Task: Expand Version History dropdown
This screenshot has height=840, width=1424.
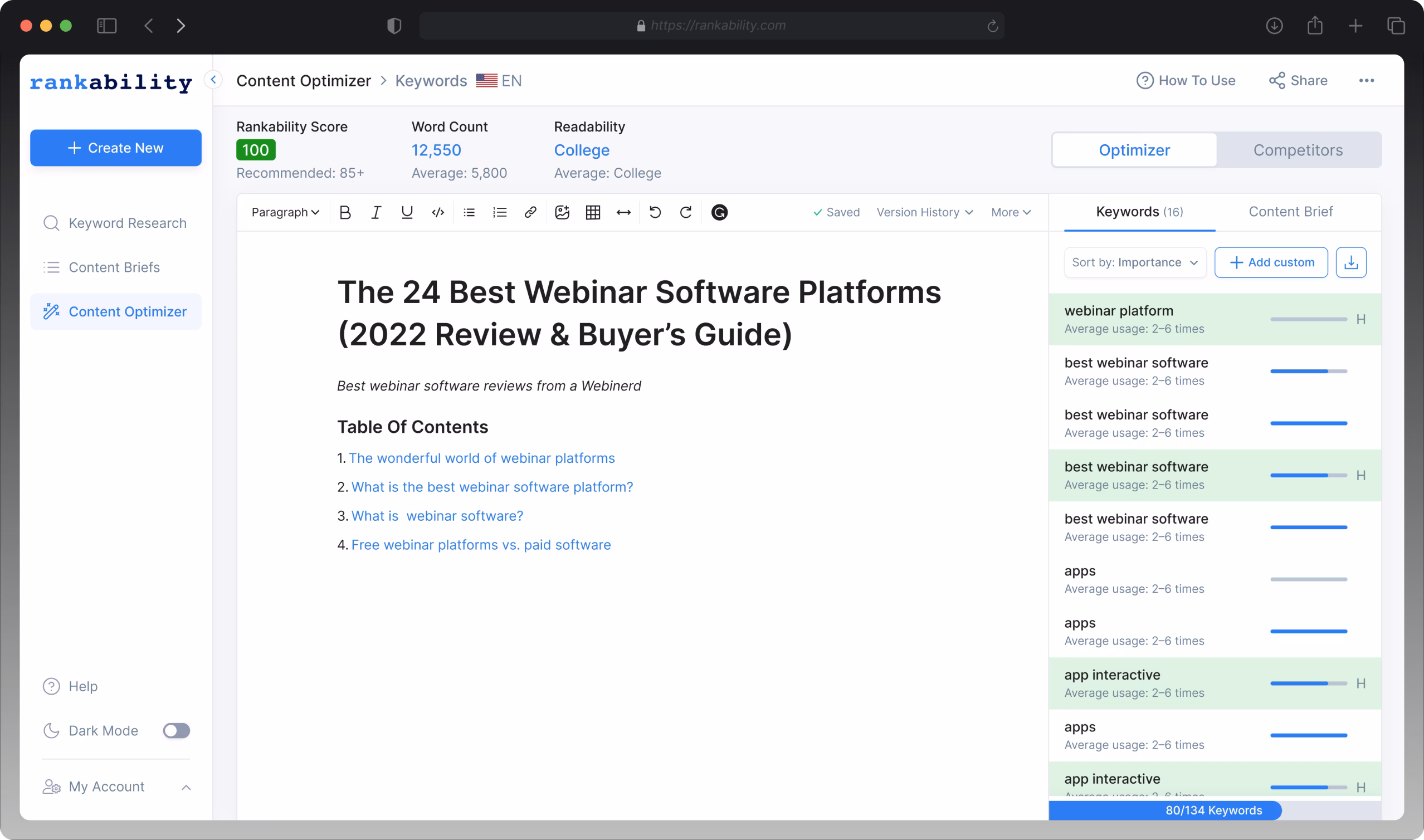Action: pyautogui.click(x=924, y=212)
